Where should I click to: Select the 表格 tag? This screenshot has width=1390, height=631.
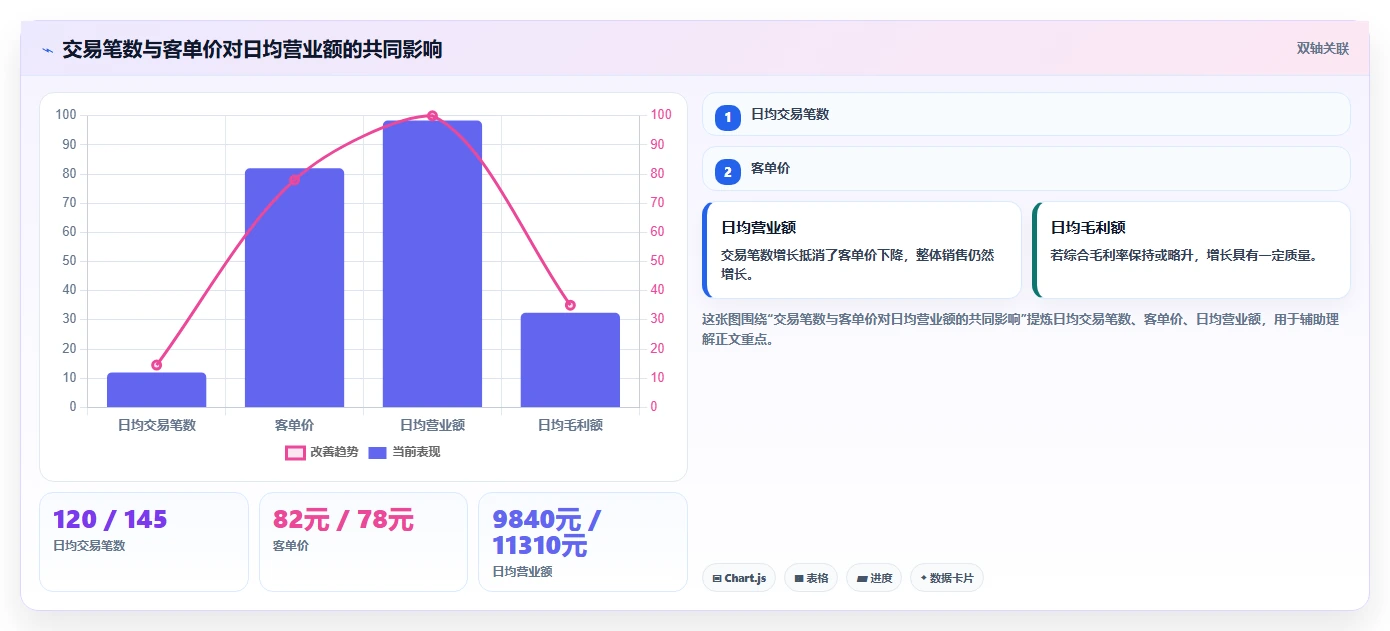[811, 578]
